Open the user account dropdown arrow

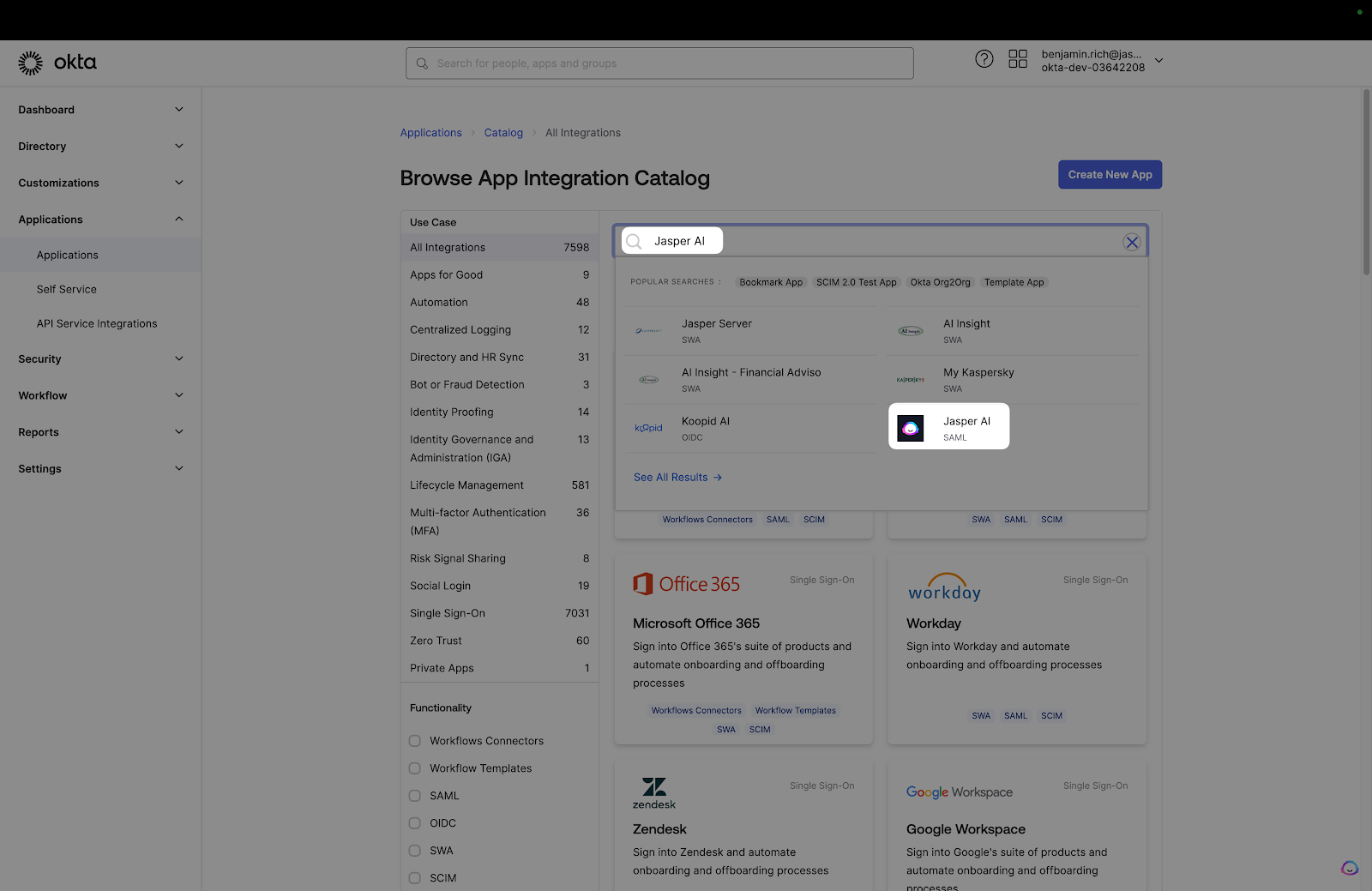pos(1158,61)
